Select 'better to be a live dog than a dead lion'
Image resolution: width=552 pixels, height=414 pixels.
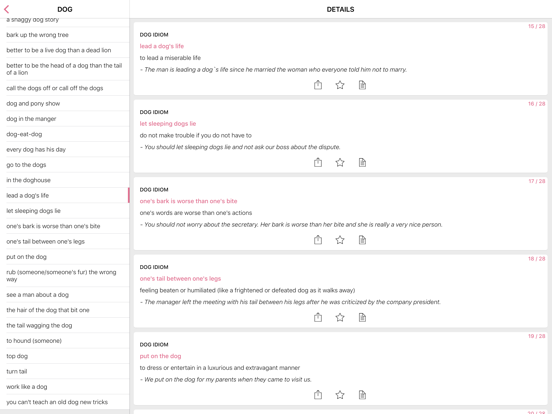64,50
